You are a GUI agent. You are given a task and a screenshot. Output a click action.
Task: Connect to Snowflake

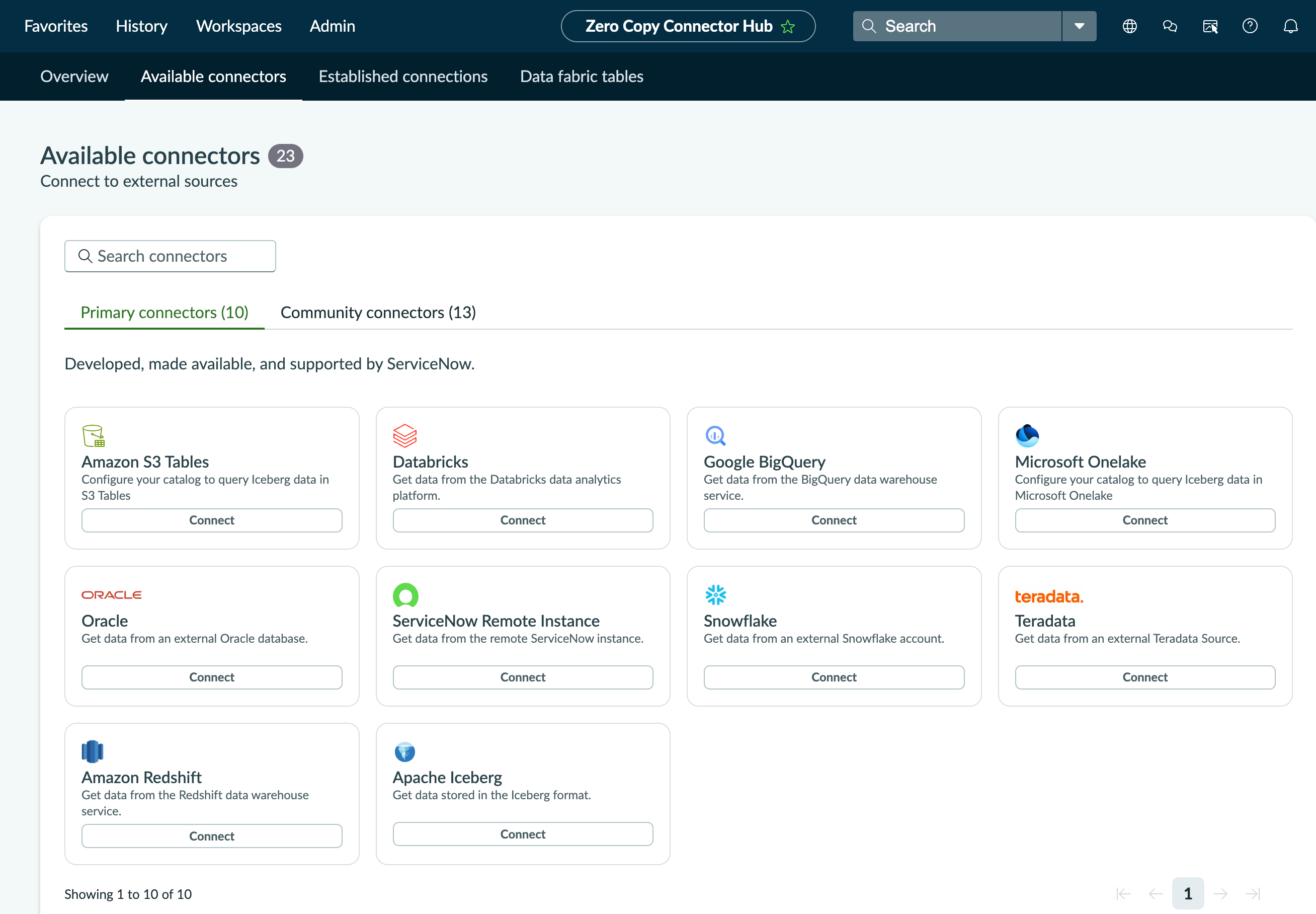click(x=834, y=677)
